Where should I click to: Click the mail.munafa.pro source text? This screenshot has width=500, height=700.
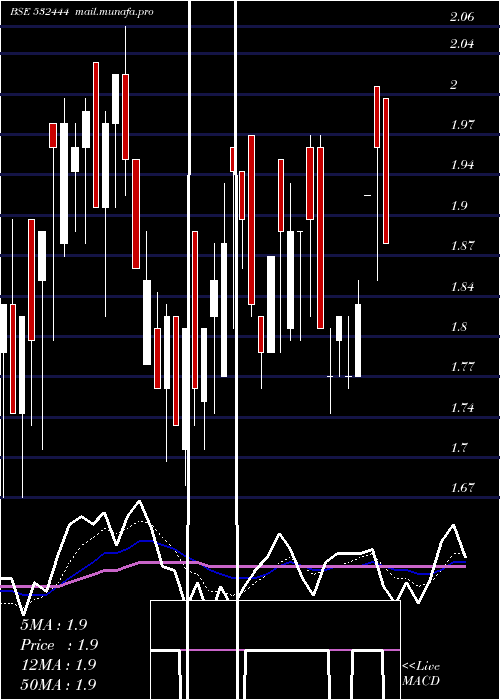coord(114,12)
